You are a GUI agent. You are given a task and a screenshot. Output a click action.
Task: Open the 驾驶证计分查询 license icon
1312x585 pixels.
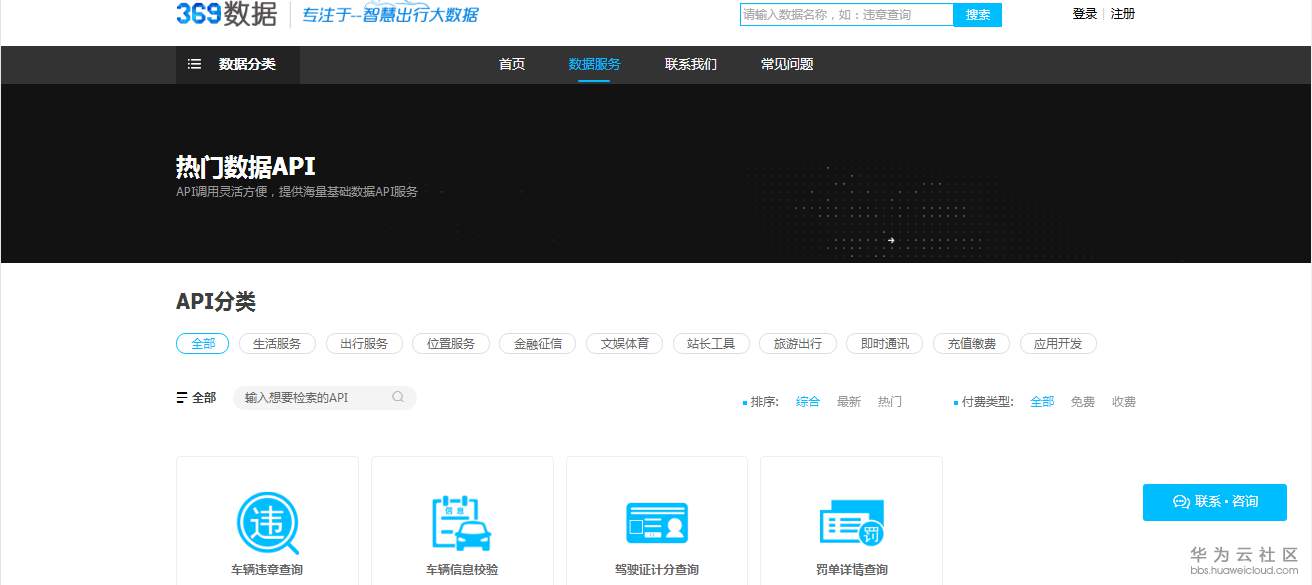click(x=657, y=524)
